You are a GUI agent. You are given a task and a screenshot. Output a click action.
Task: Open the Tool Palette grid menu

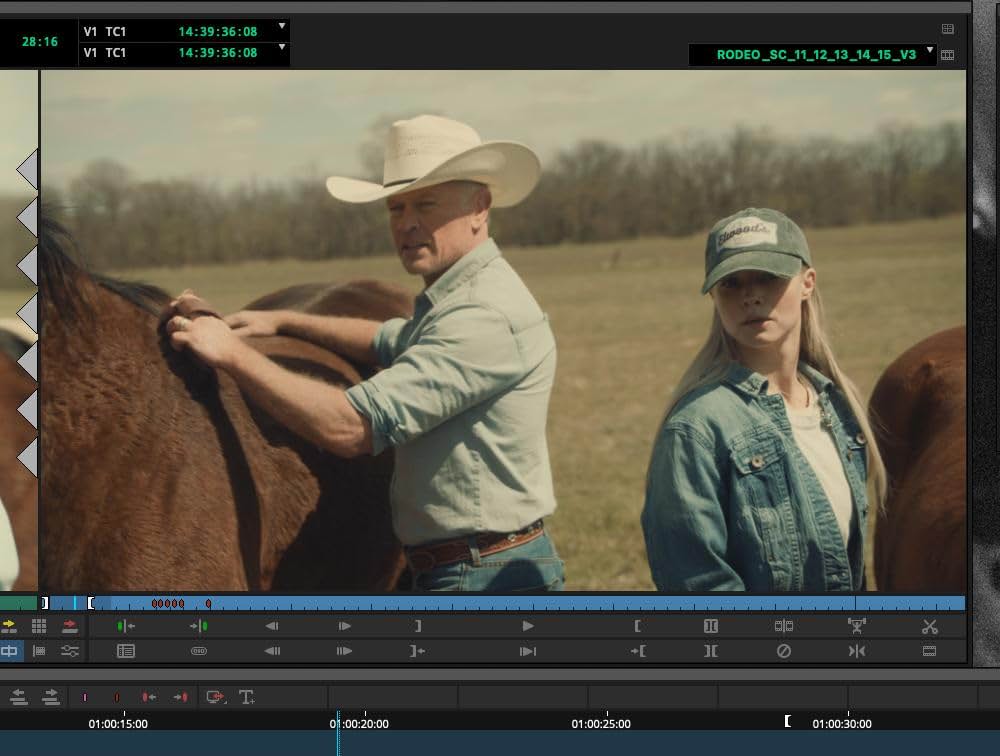(39, 626)
